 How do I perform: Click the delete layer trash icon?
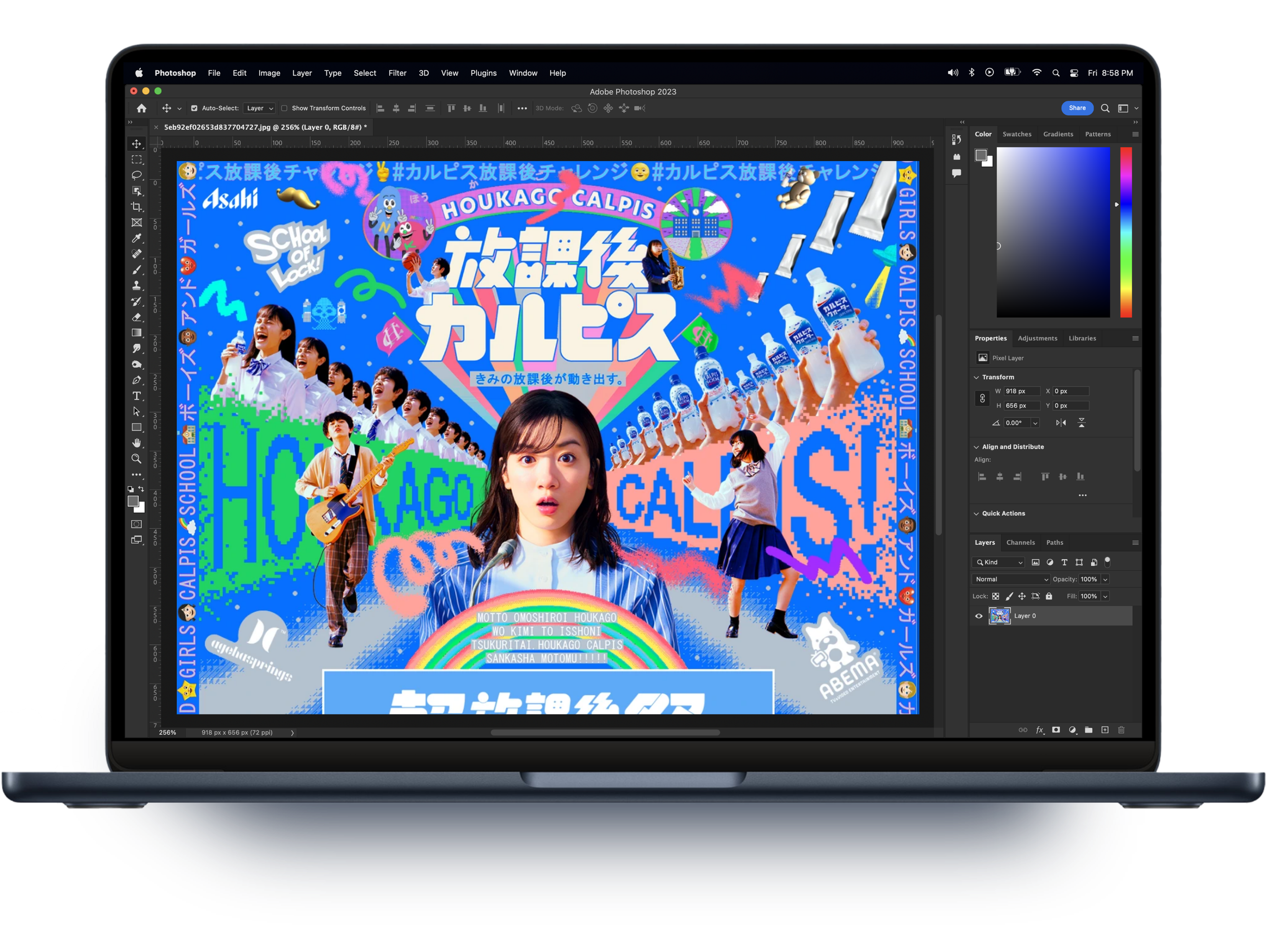pyautogui.click(x=1121, y=730)
